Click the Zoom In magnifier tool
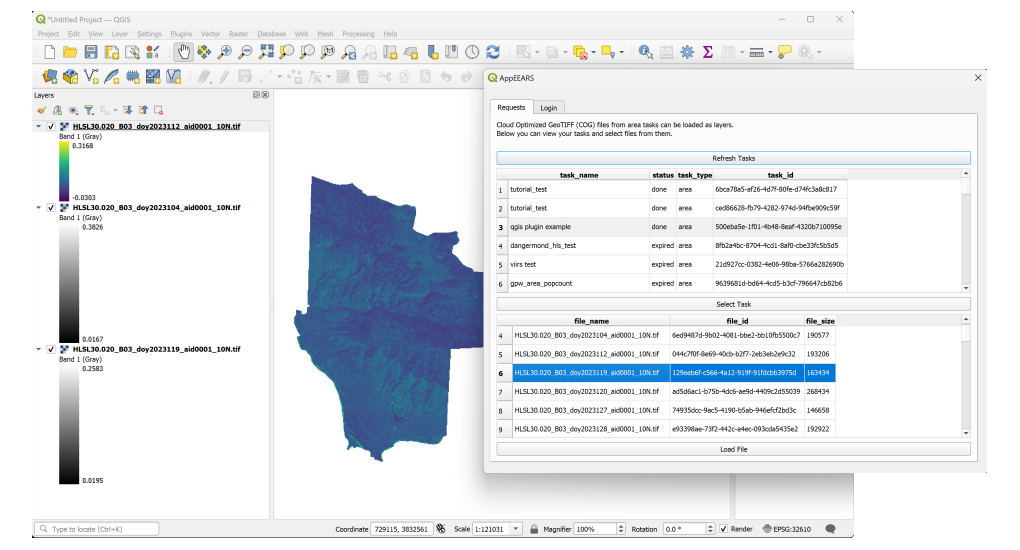This screenshot has height=550, width=1020. [x=225, y=52]
